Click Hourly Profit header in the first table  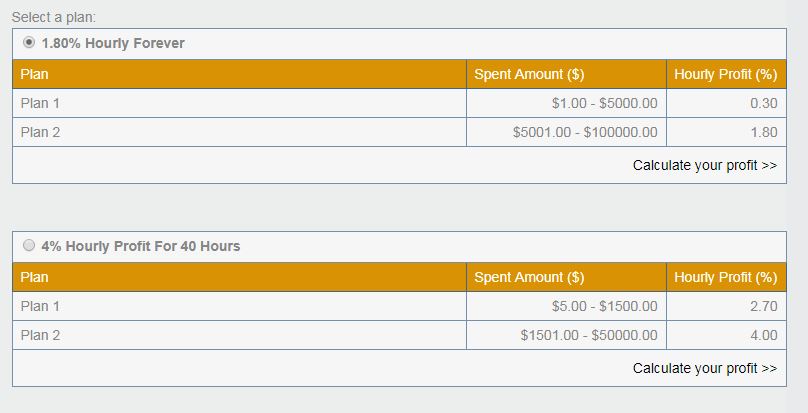click(x=725, y=74)
